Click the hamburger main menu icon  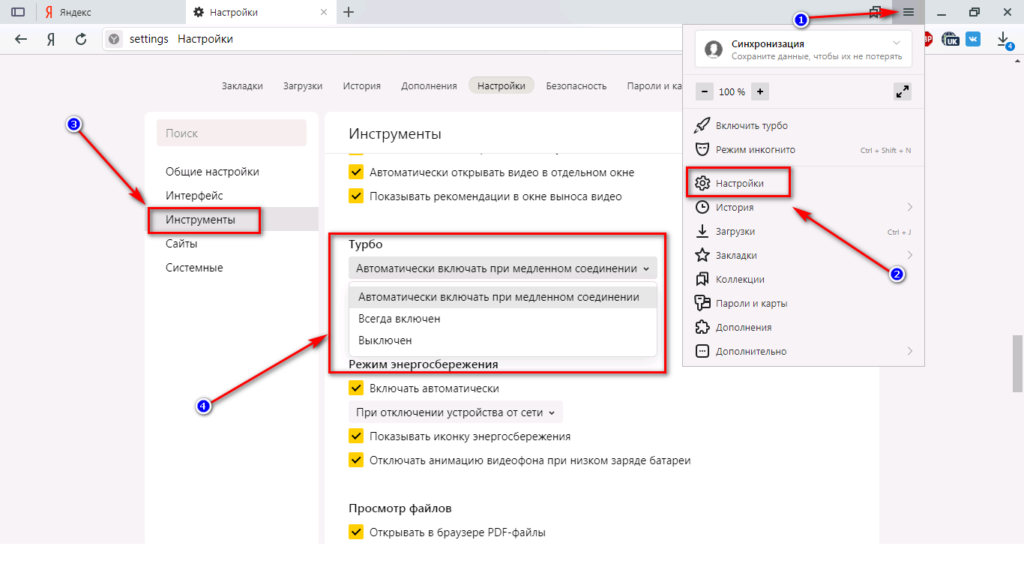[908, 12]
